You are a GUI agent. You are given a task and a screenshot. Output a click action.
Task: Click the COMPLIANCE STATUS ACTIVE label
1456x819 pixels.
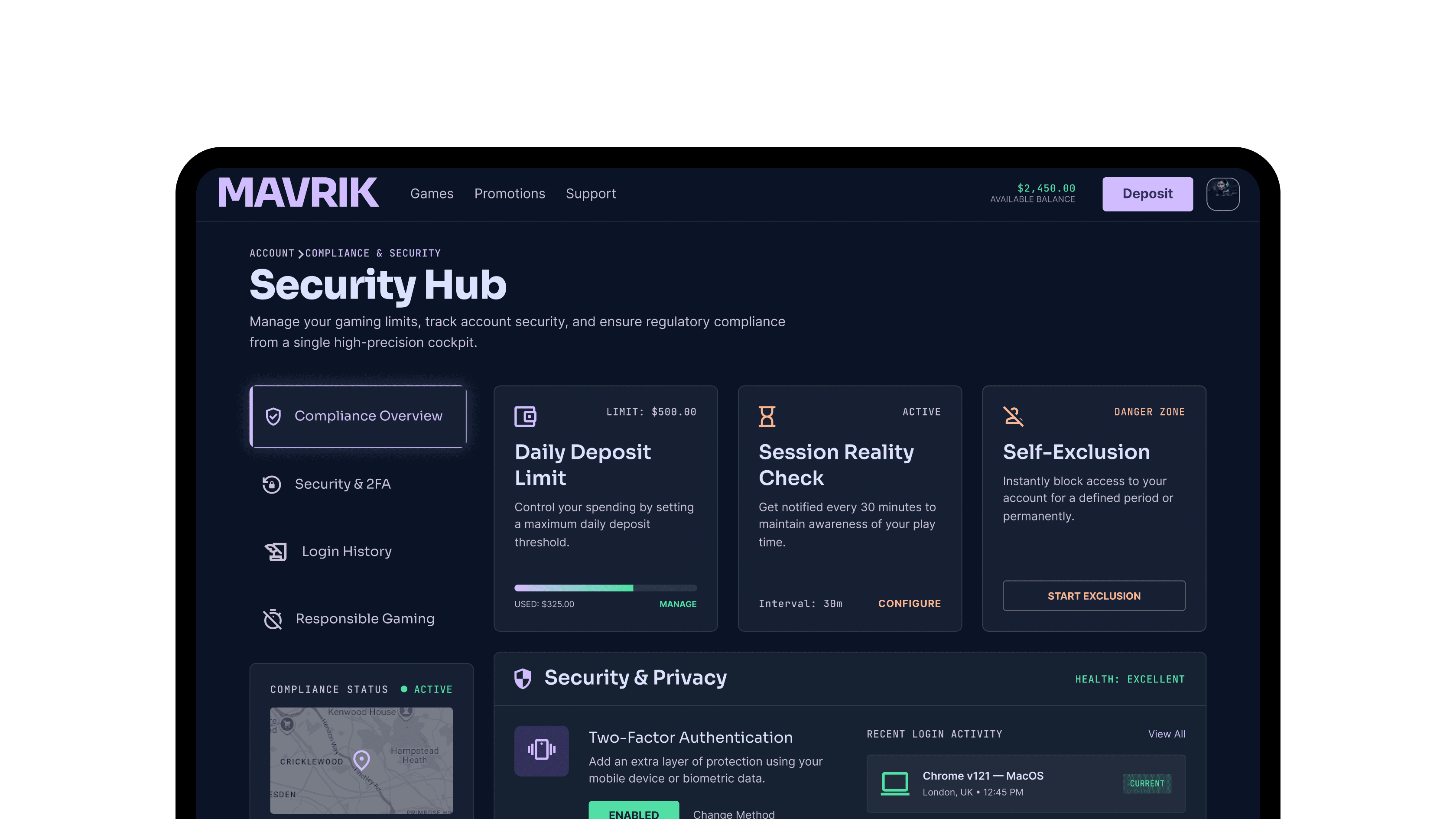pos(433,689)
